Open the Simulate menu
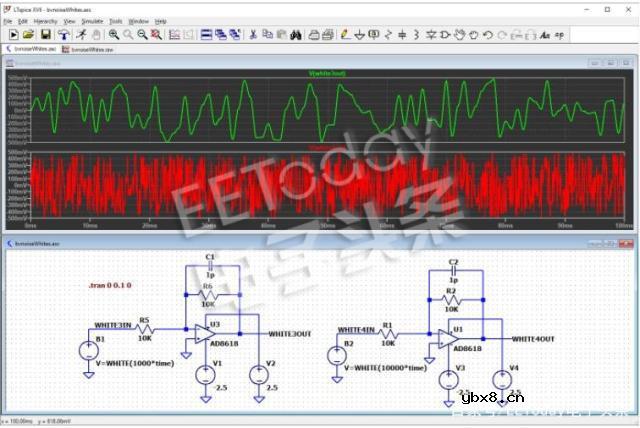Image resolution: width=640 pixels, height=428 pixels. click(92, 20)
